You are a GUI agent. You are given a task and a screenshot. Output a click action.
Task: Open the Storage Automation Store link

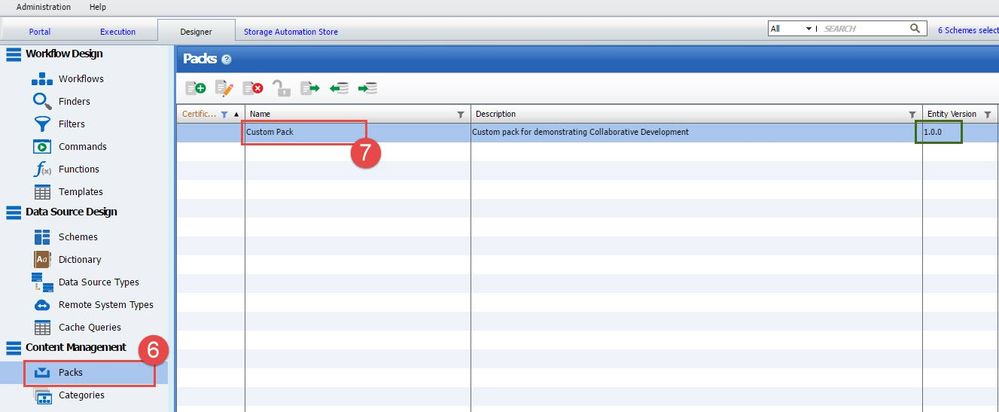click(x=291, y=32)
